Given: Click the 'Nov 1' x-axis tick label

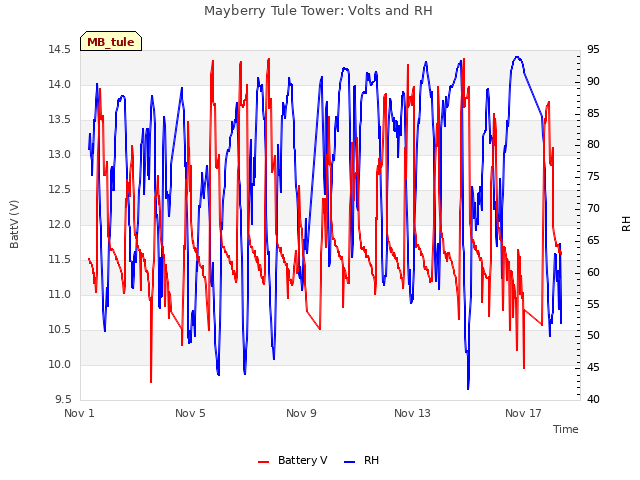Looking at the screenshot, I should point(79,413).
